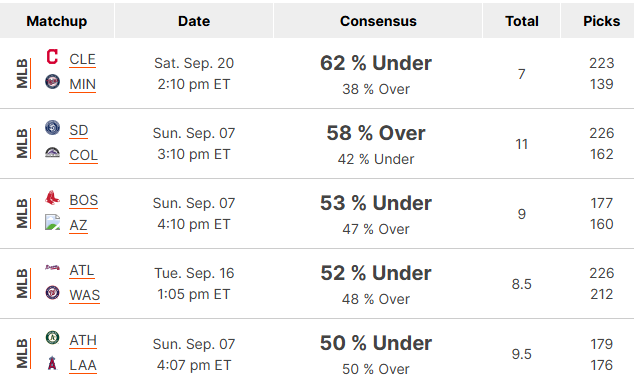The height and width of the screenshot is (388, 634).
Task: Click the Cleveland Guardians team logo
Action: tap(52, 57)
